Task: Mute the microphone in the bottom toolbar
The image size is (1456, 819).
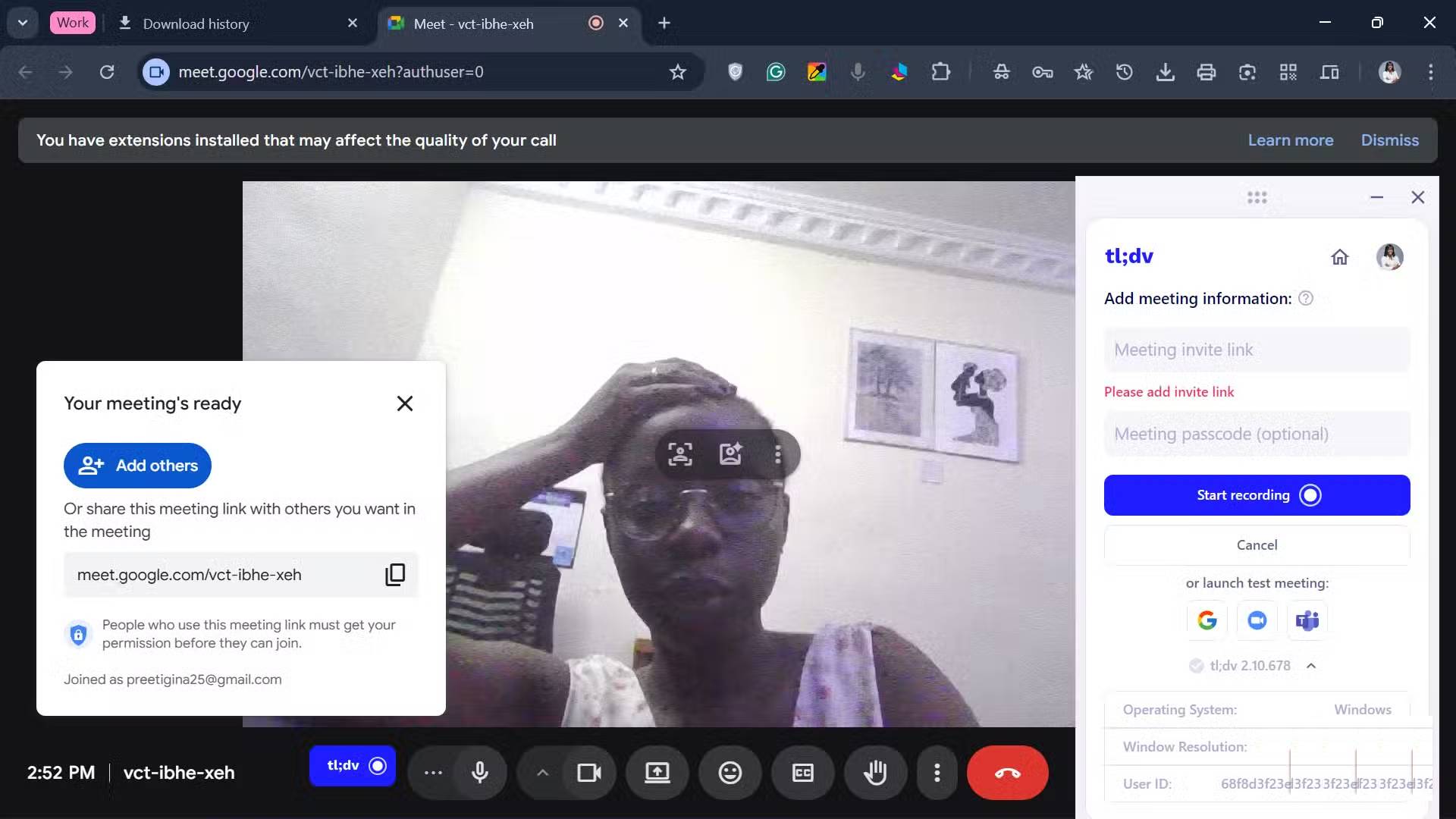Action: tap(479, 773)
